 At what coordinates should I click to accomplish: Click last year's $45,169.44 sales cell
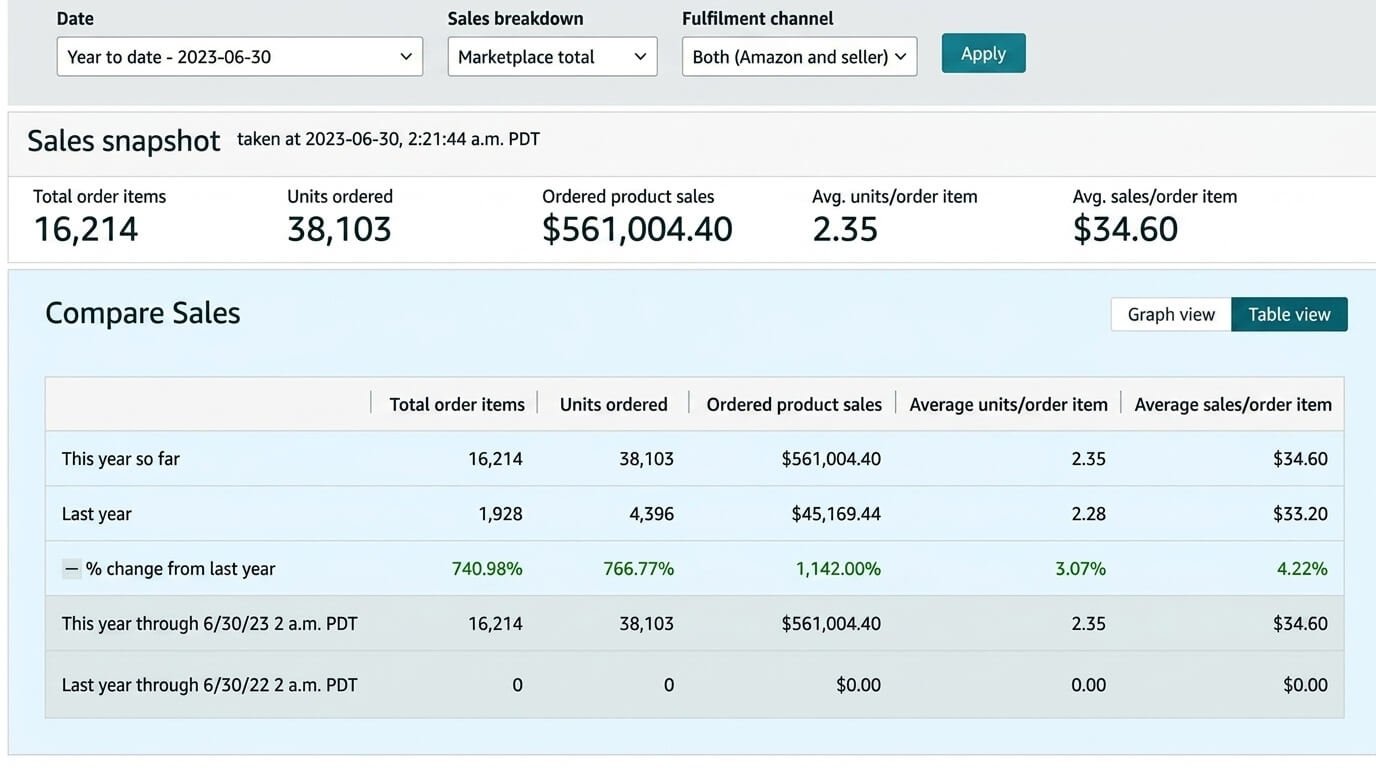click(836, 514)
